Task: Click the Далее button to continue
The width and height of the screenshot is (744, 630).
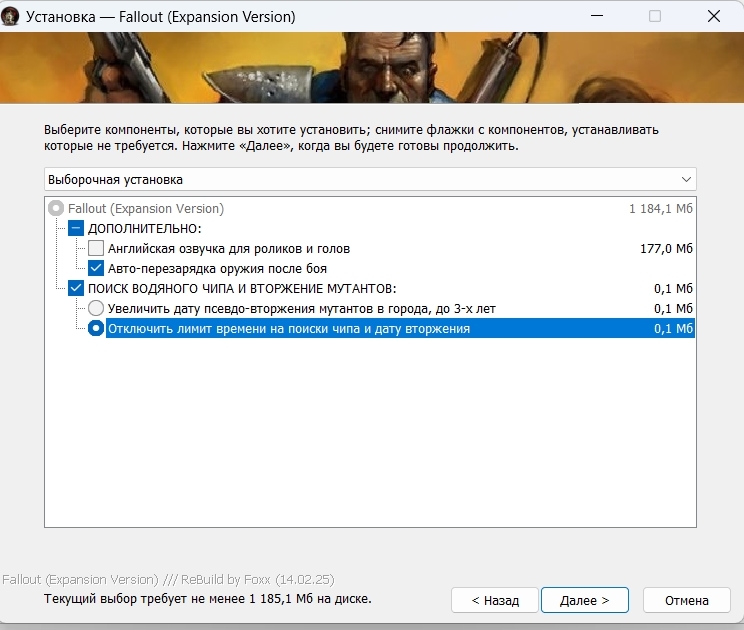Action: 585,600
